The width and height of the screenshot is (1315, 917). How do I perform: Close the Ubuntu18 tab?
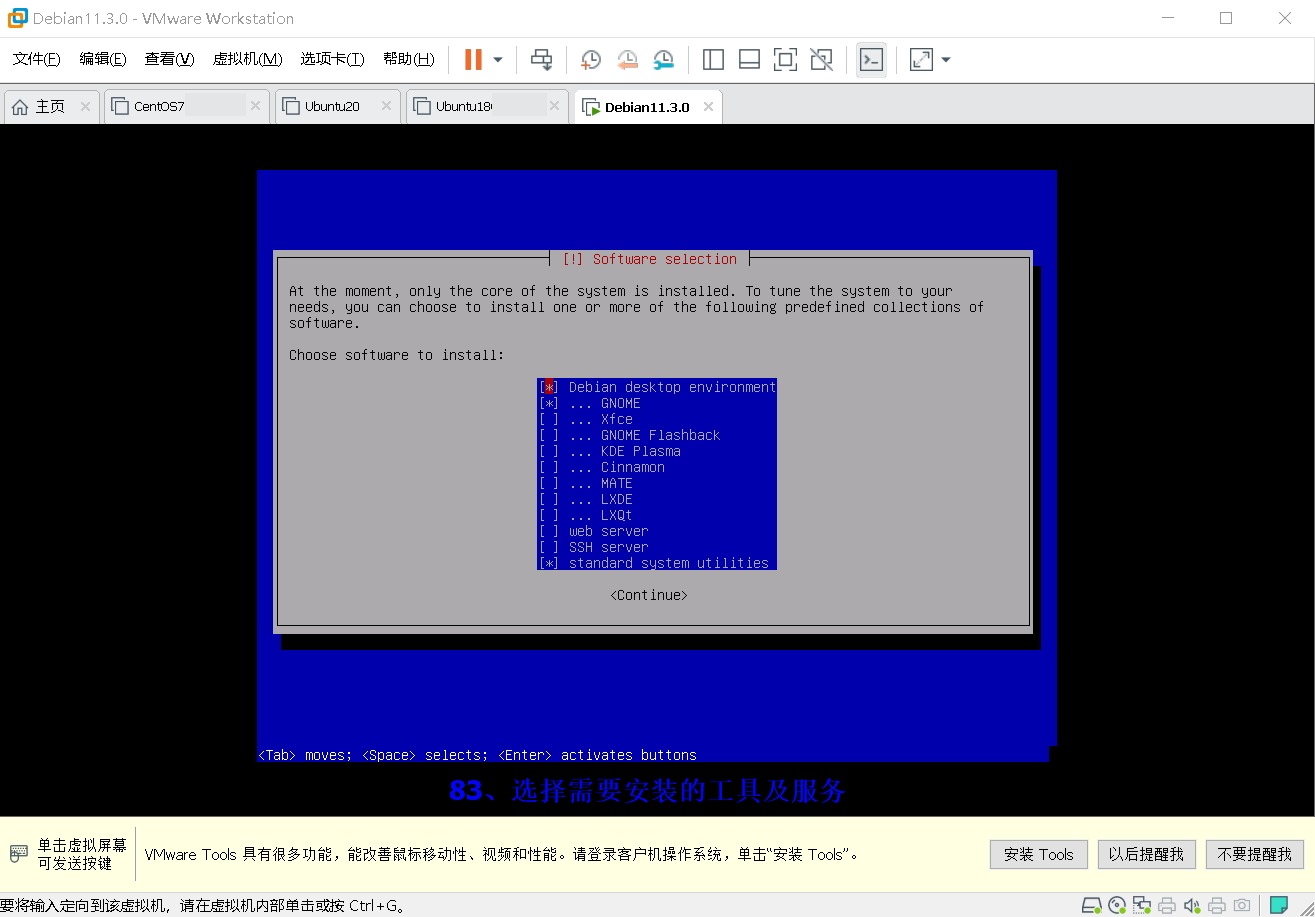pos(555,106)
